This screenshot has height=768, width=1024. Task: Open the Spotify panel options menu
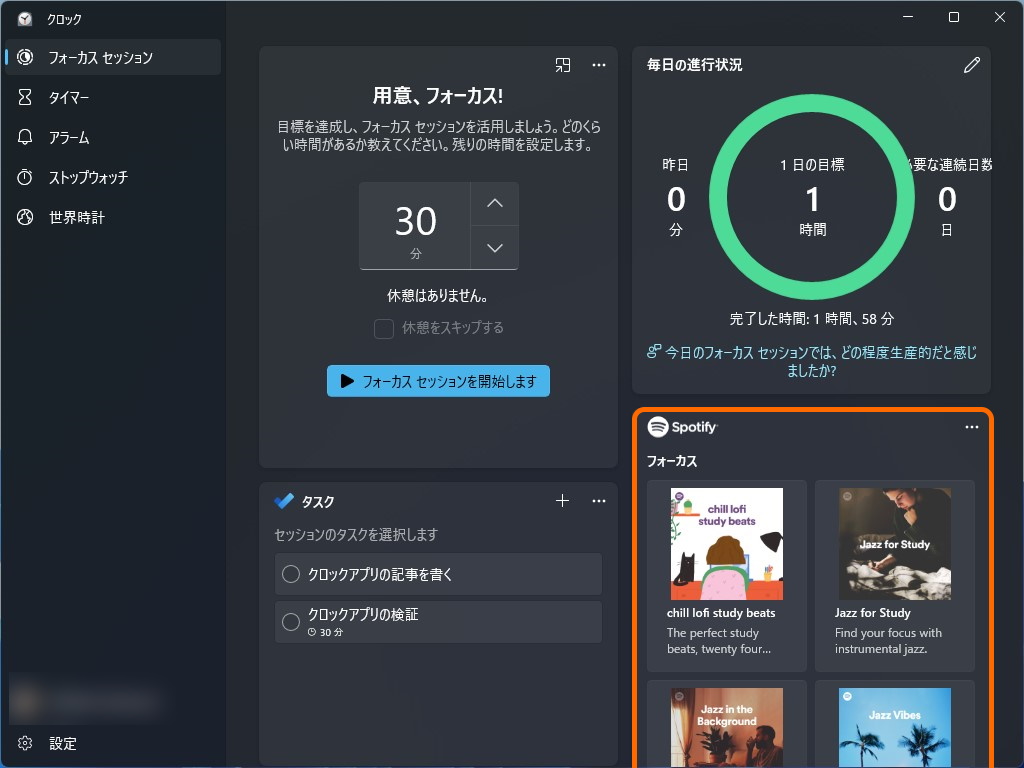(x=971, y=426)
